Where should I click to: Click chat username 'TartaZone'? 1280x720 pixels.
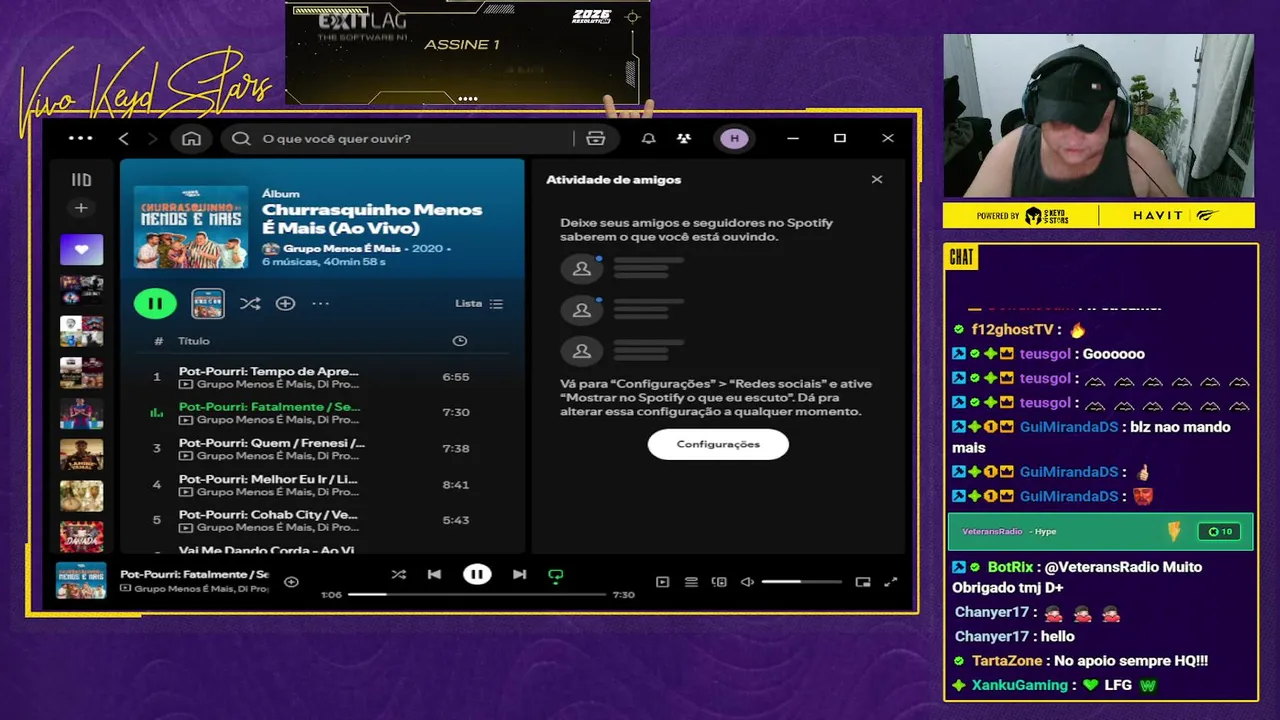pos(1007,661)
